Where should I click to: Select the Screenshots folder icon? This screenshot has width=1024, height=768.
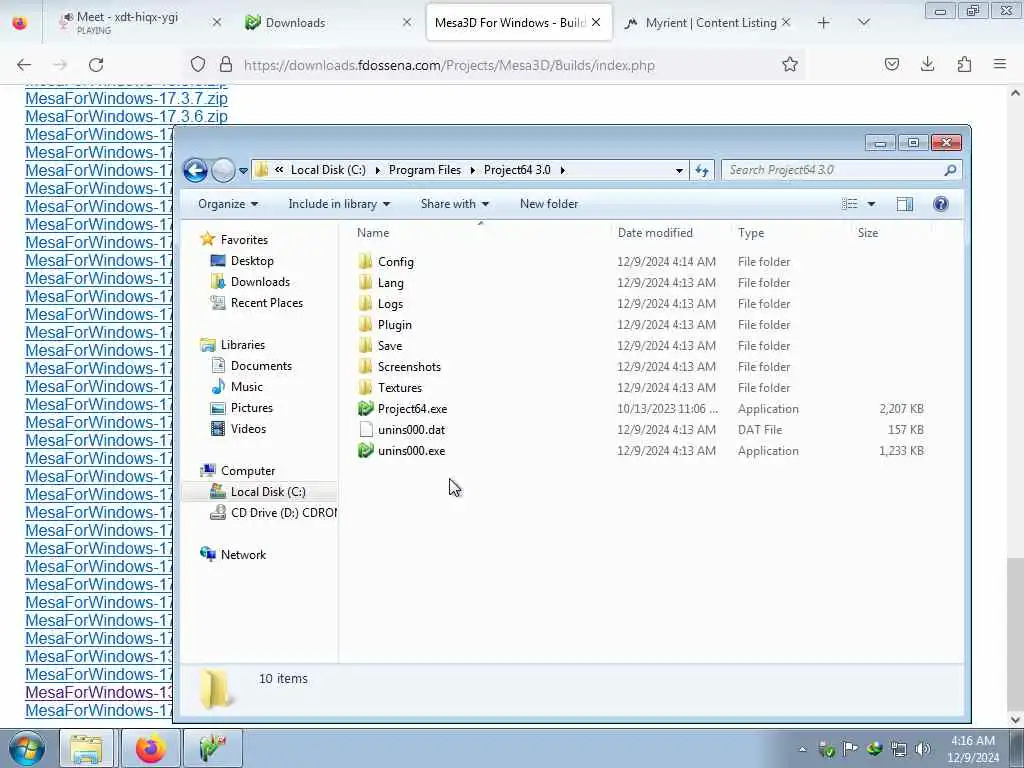pos(366,366)
